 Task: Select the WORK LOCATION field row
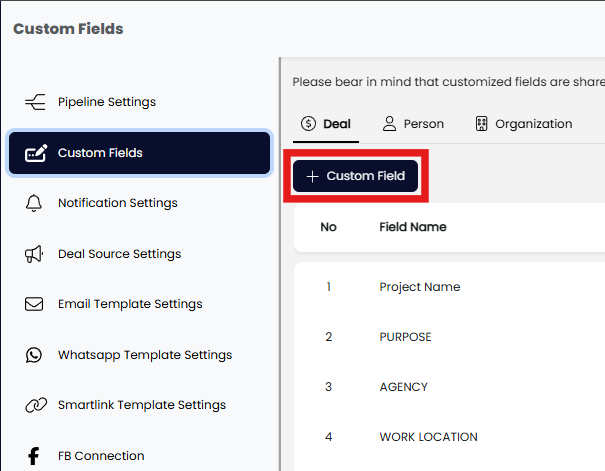428,437
